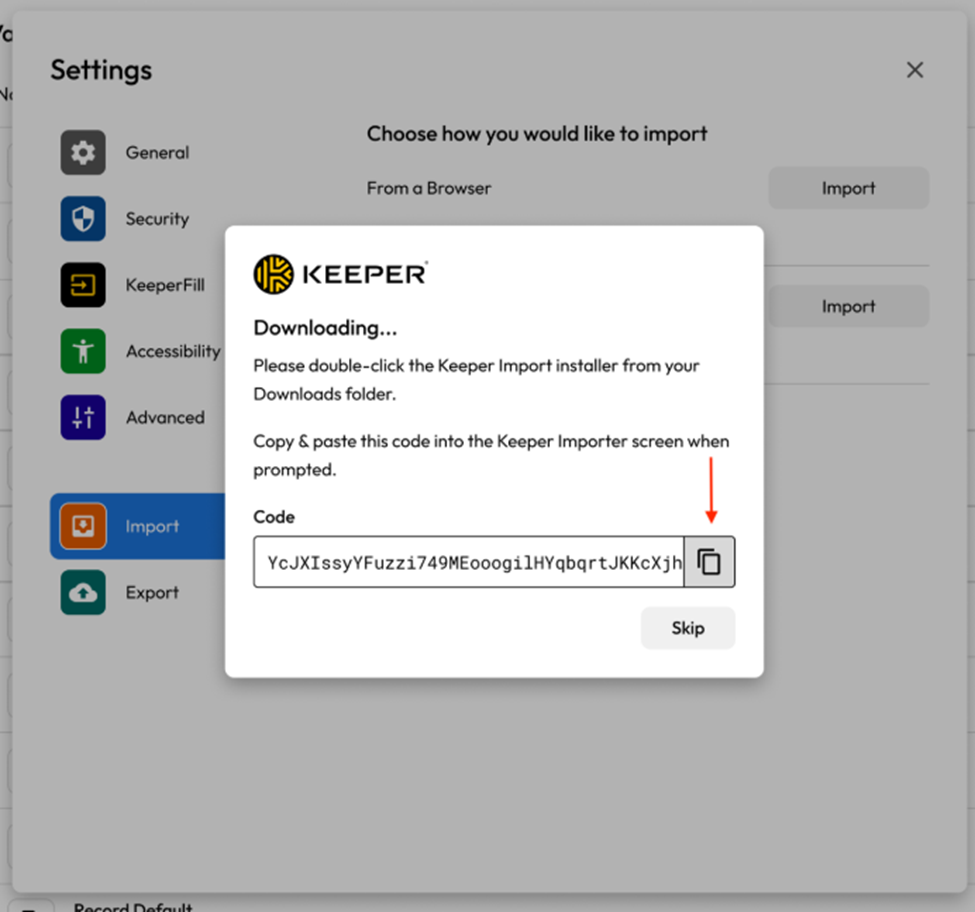Copy the import code to clipboard
The height and width of the screenshot is (912, 975).
click(x=709, y=562)
